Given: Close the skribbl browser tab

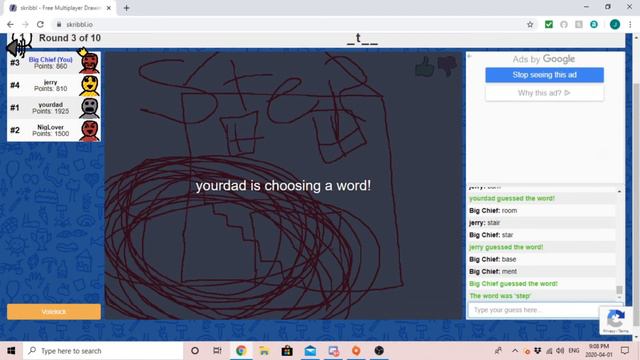Looking at the screenshot, I should tap(109, 8).
